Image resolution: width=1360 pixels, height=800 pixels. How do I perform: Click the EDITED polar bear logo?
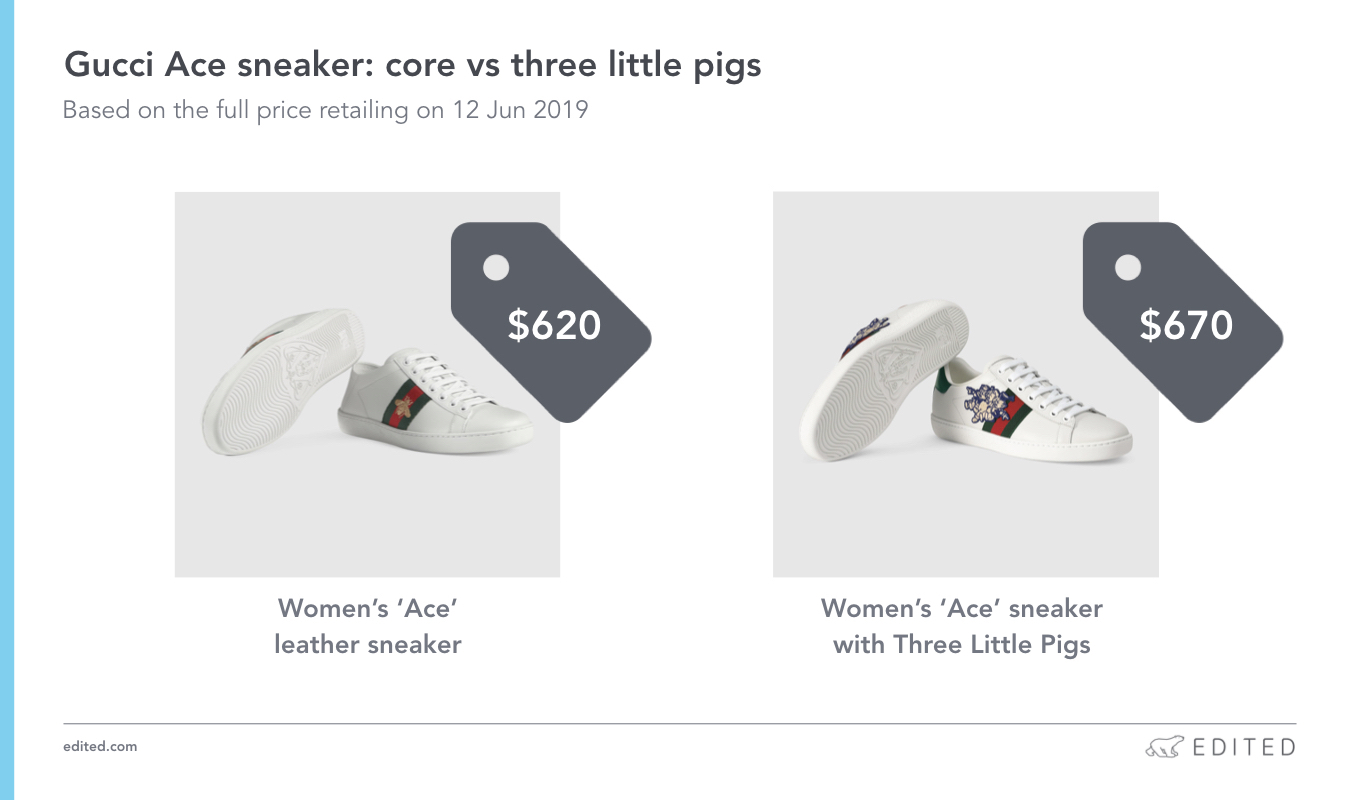(1165, 747)
